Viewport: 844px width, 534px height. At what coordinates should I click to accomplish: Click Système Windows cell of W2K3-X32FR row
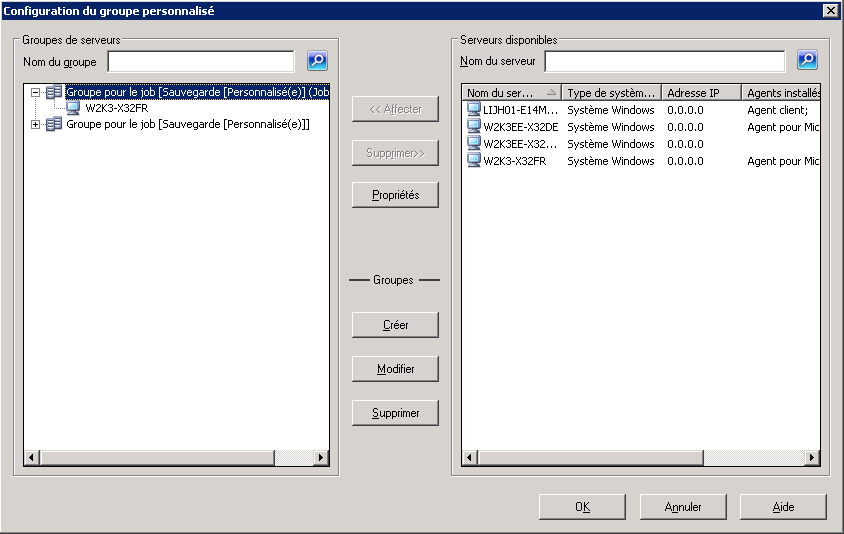pyautogui.click(x=611, y=161)
